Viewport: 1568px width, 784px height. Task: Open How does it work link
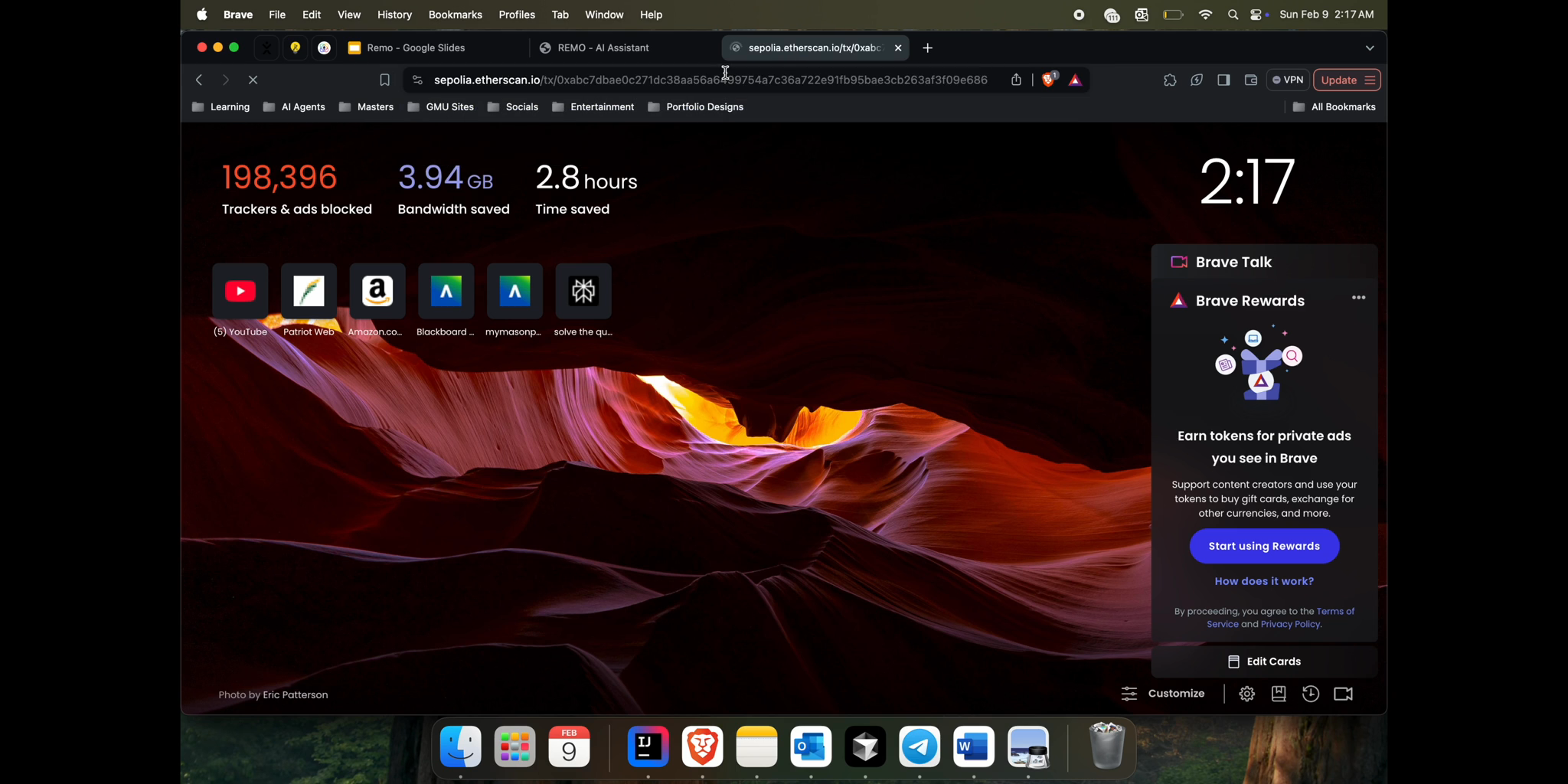click(1264, 581)
